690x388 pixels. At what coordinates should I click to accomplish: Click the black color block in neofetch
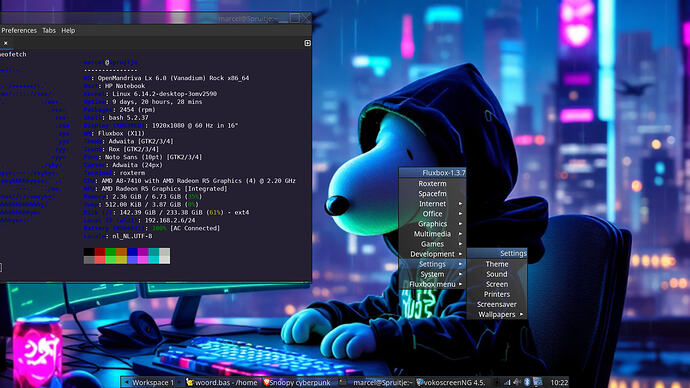point(89,252)
